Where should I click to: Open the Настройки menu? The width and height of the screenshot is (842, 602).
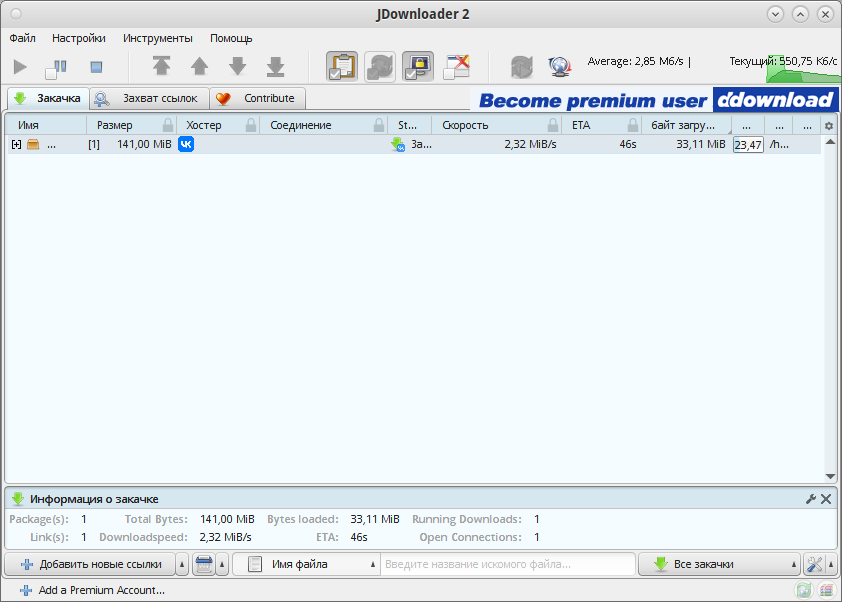79,38
